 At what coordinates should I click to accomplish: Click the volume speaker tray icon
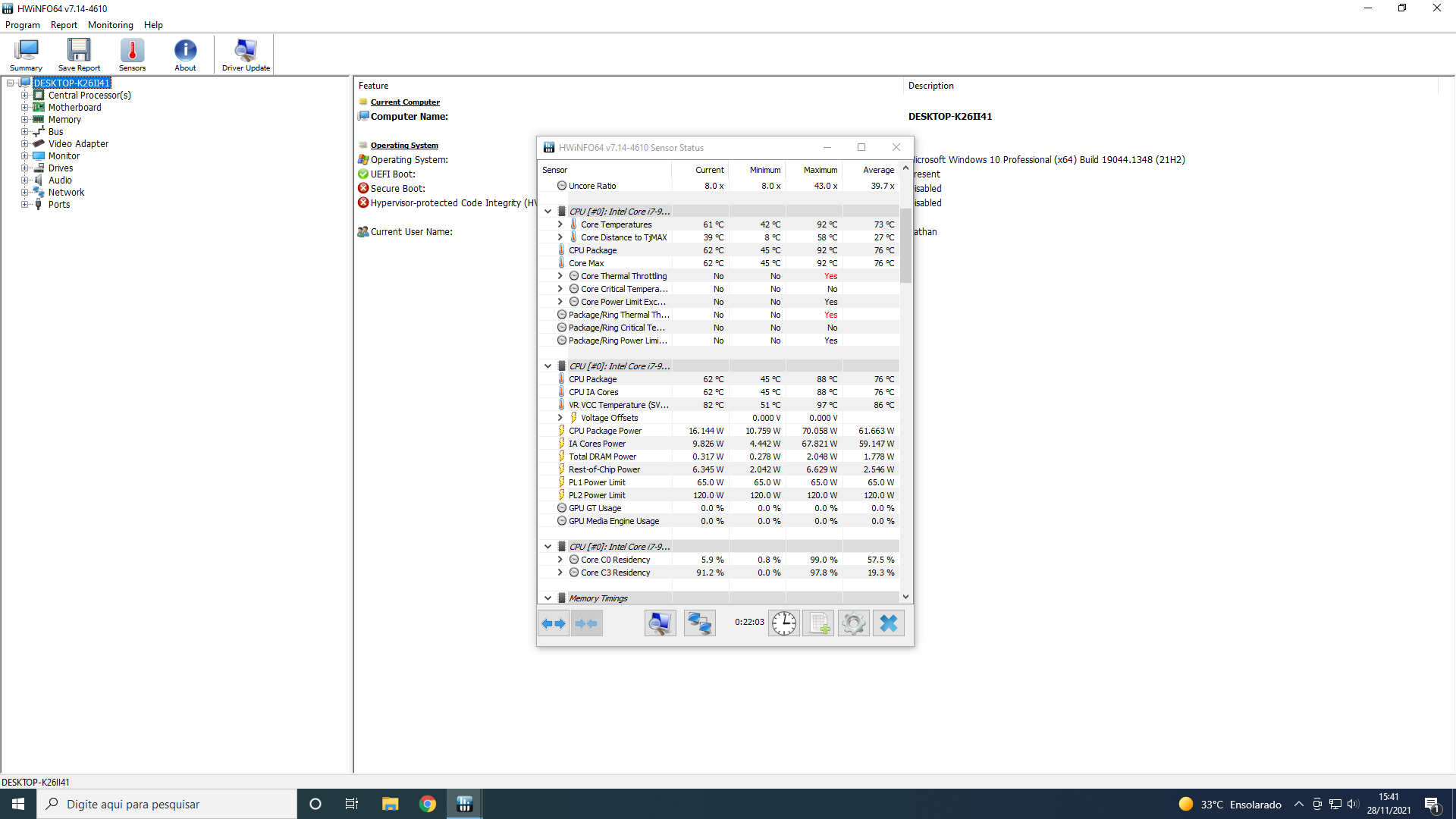click(x=1353, y=805)
